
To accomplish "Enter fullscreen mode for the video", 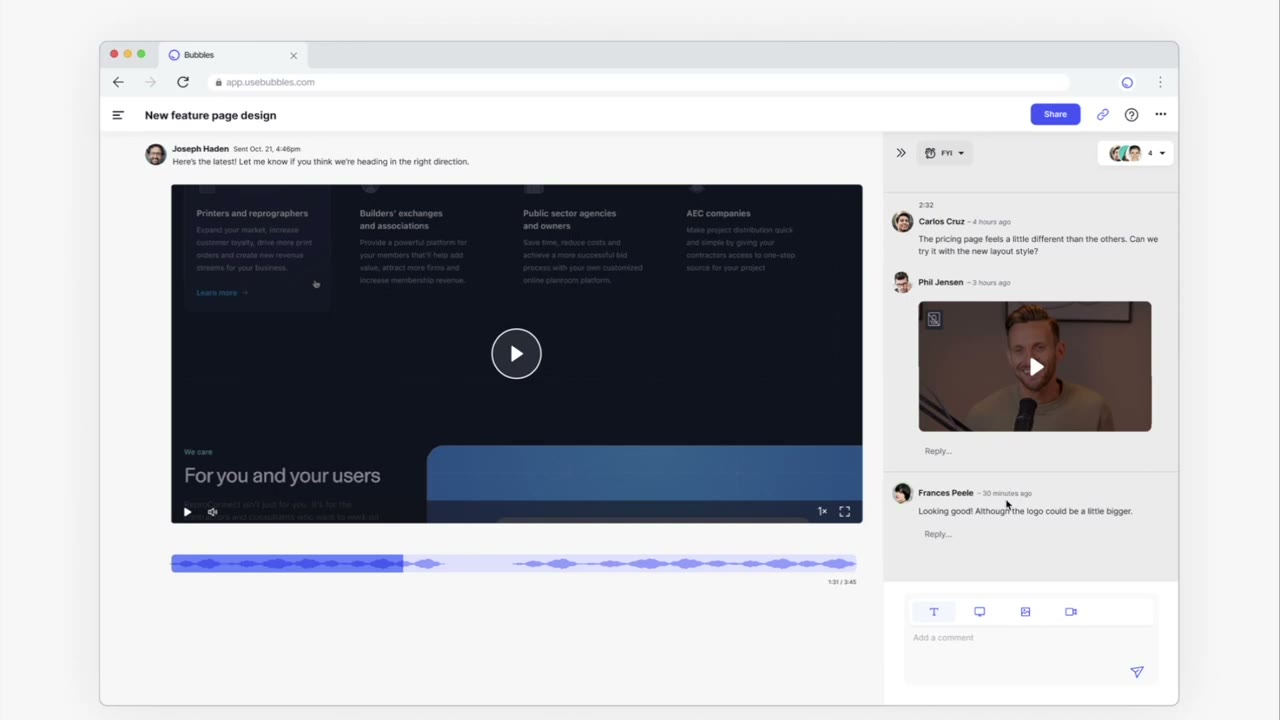I will click(x=845, y=512).
